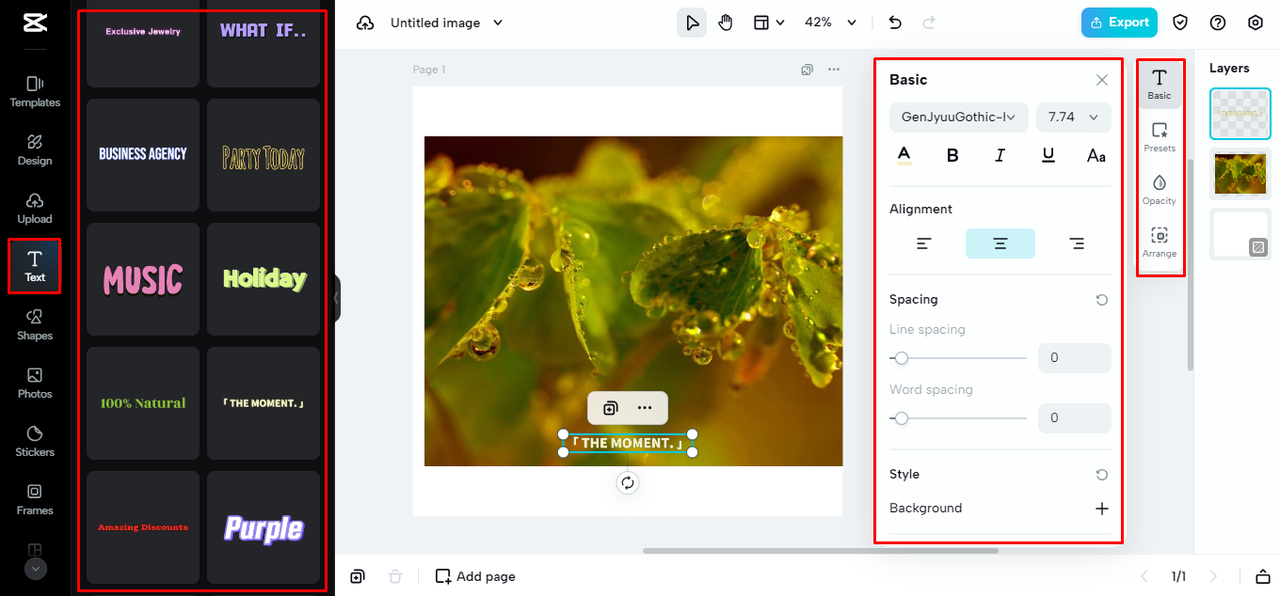Viewport: 1280px width, 596px height.
Task: Open the Untitled image name dropdown
Action: point(446,23)
